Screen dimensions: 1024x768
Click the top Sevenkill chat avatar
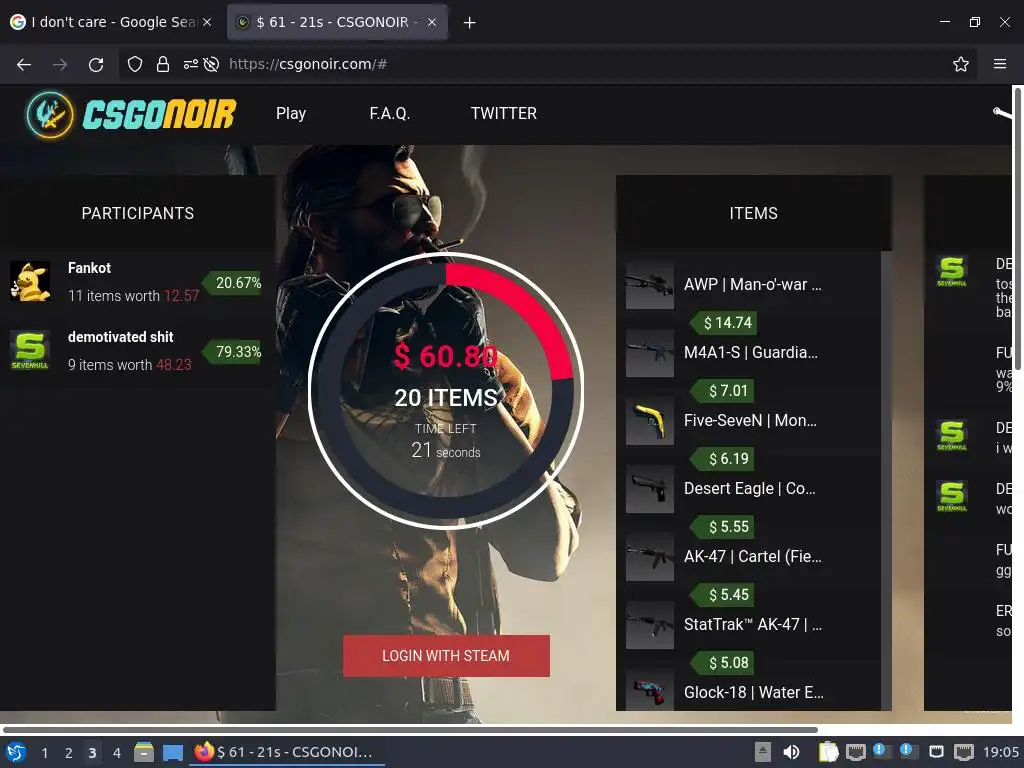(952, 271)
